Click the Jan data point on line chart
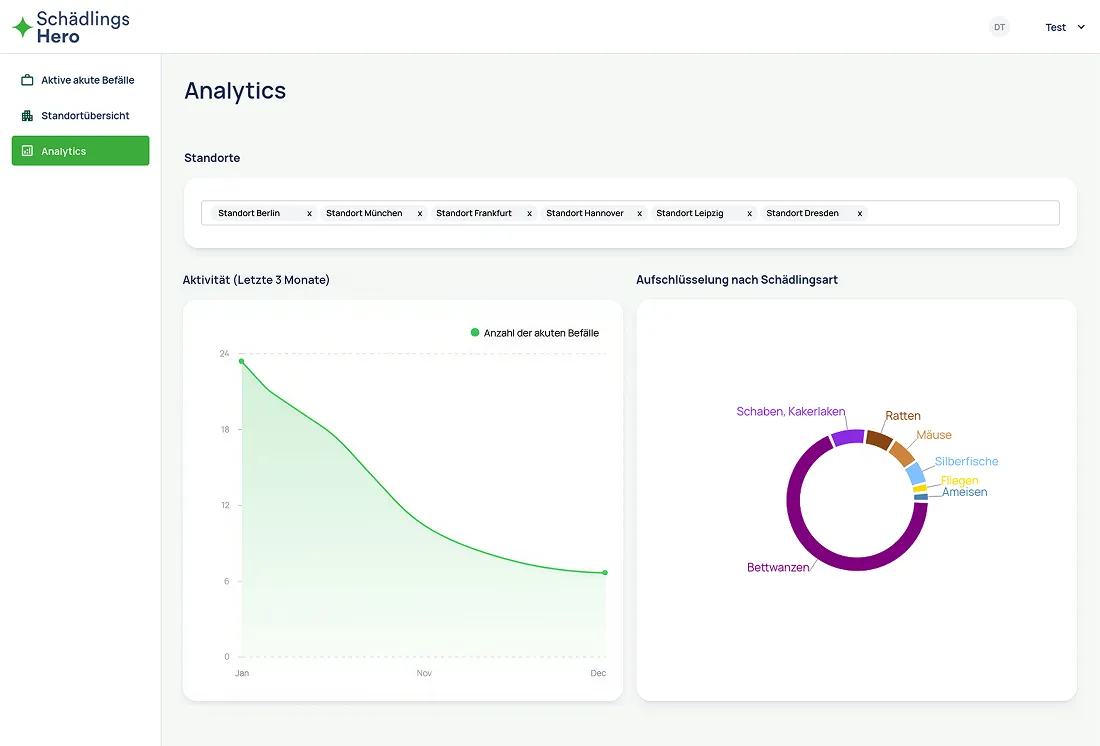The image size is (1100, 746). coord(242,361)
